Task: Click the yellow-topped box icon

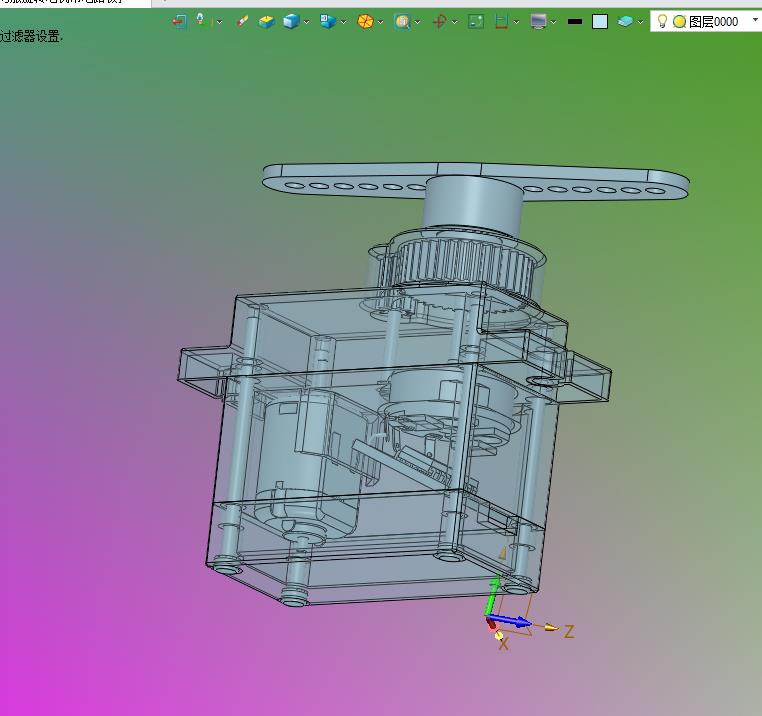Action: tap(266, 21)
